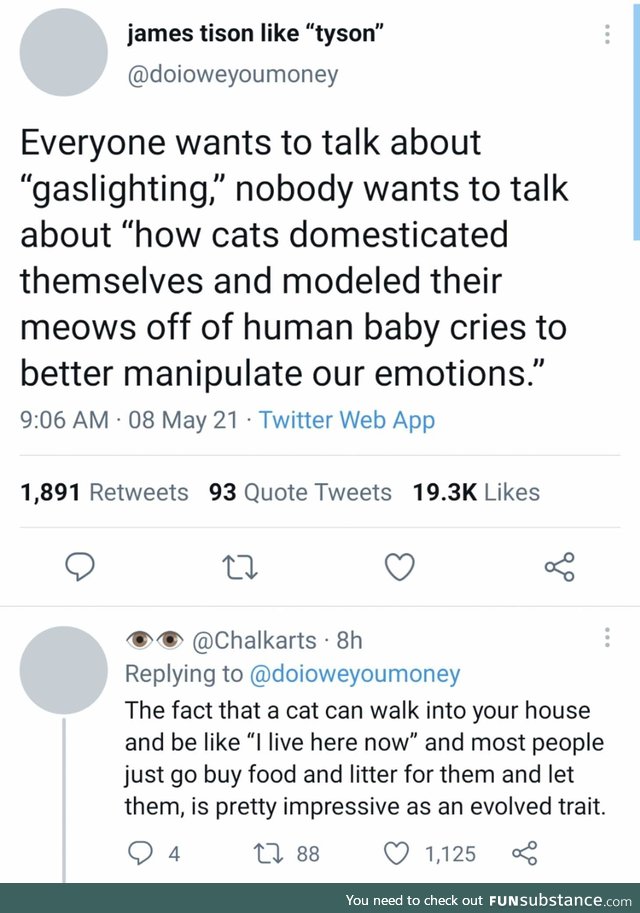Like the main tweet with the heart icon
The image size is (640, 913).
click(x=400, y=568)
